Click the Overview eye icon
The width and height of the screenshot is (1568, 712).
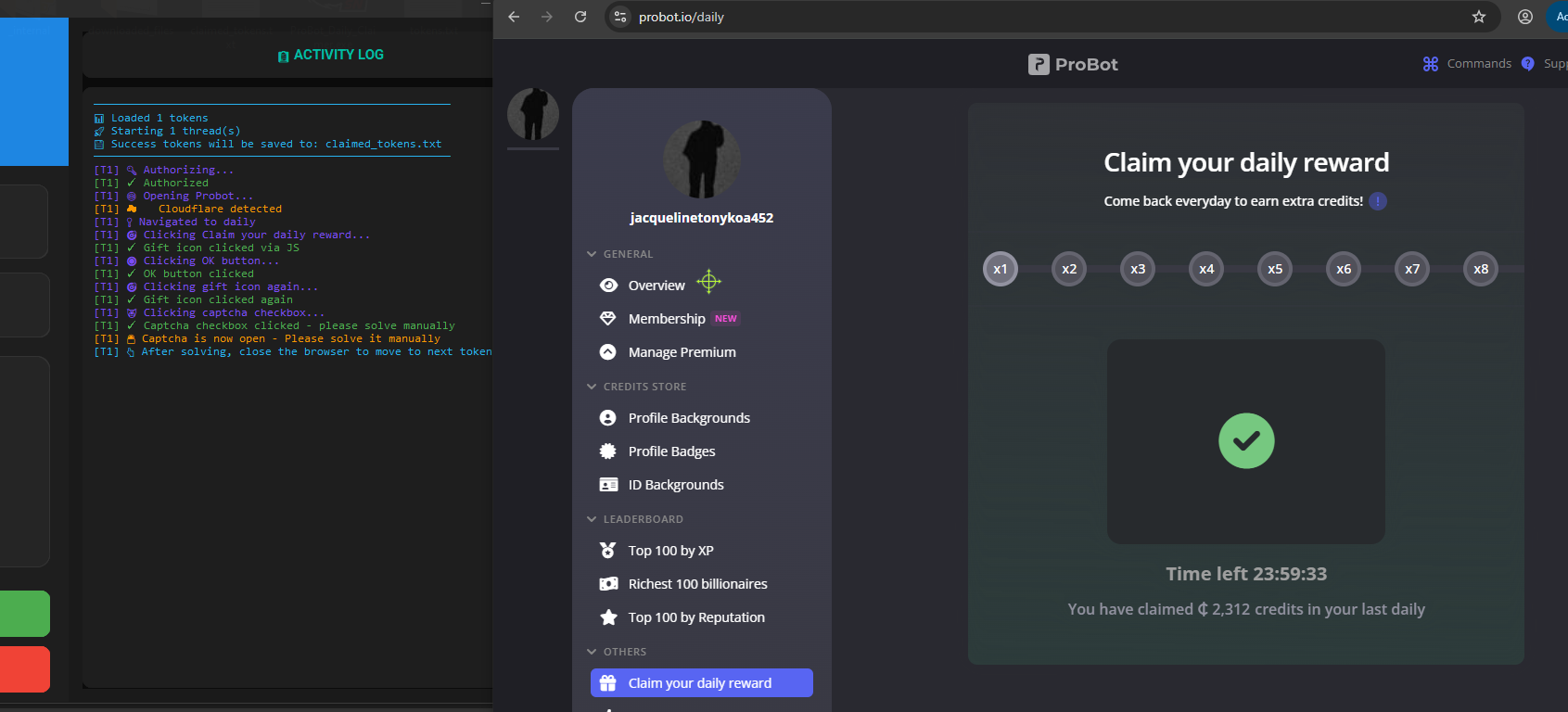[608, 286]
